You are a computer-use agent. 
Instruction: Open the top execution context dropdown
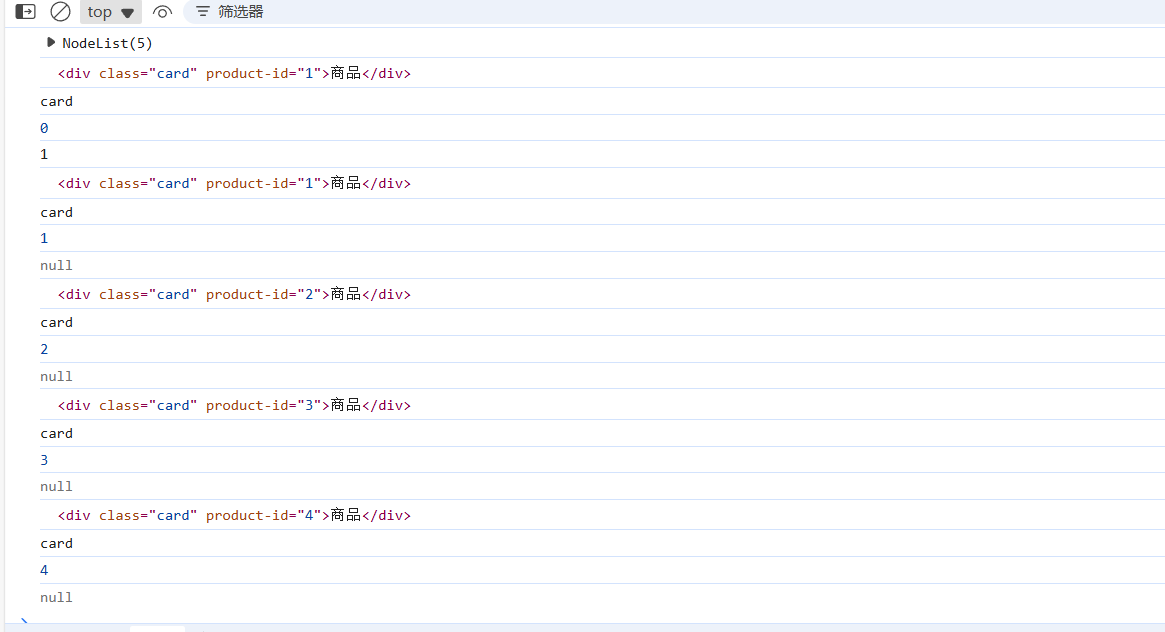pos(111,12)
